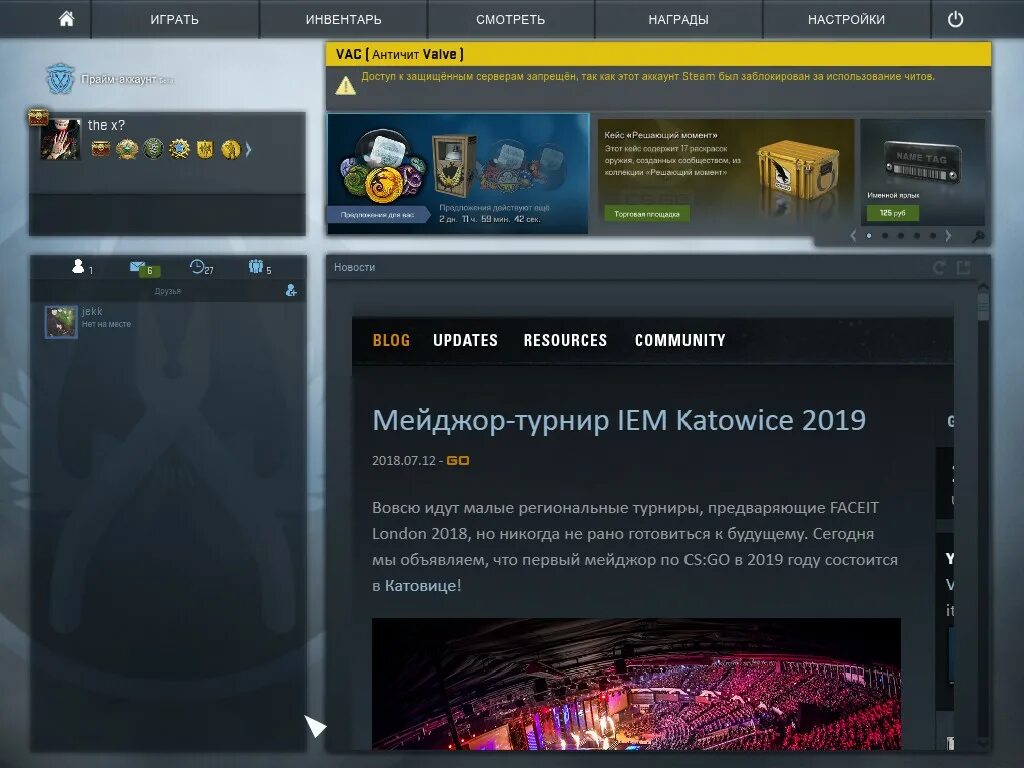Expand more medals with the chevron arrow
Viewport: 1024px width, 768px height.
(x=248, y=150)
